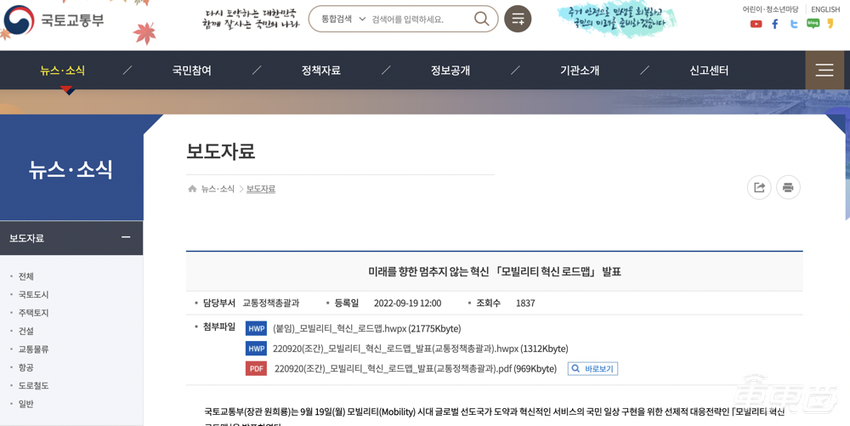The image size is (850, 426).
Task: Open the Twitter icon
Action: point(794,24)
